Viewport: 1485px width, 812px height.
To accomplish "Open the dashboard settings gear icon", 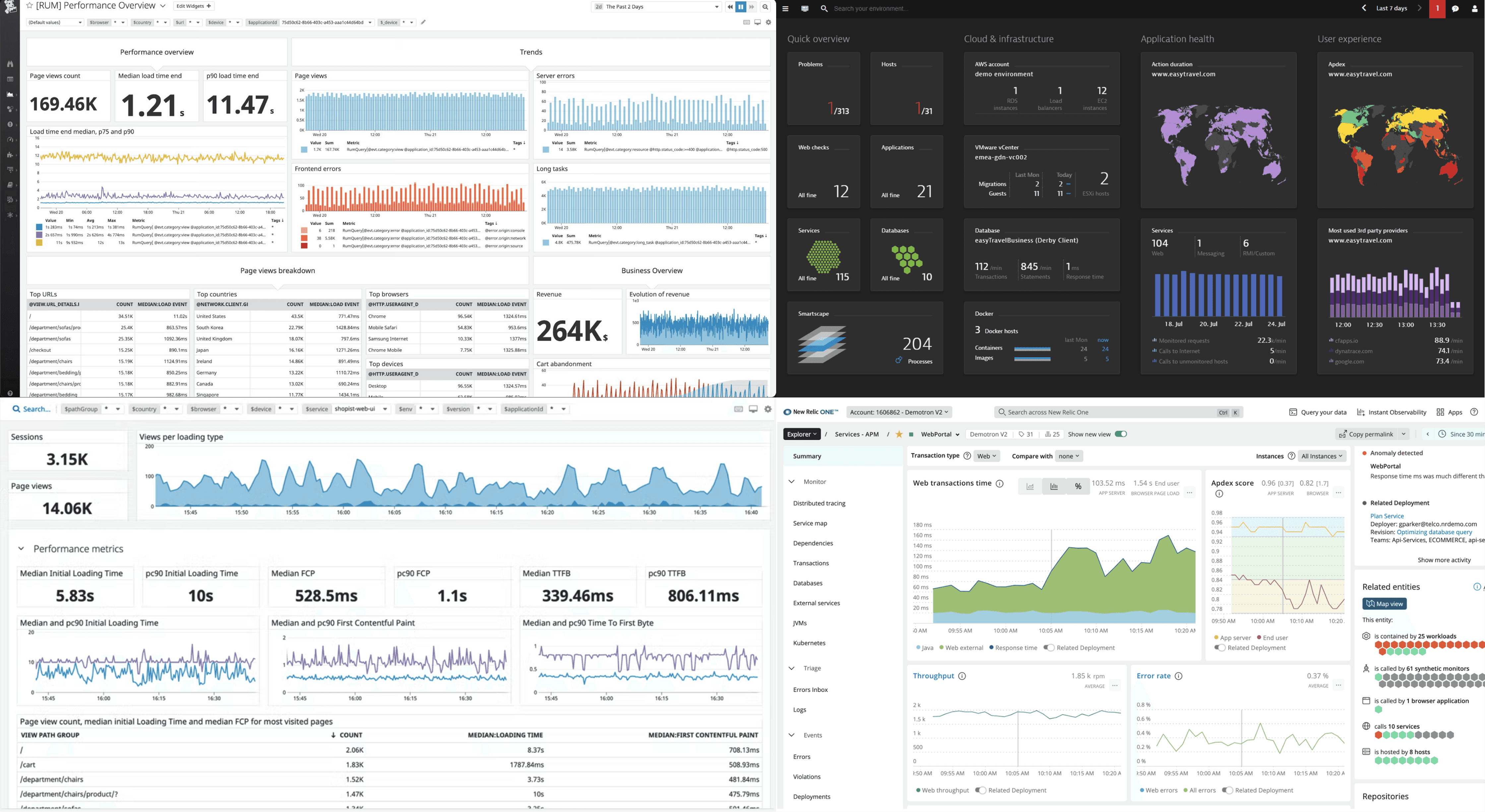I will coord(769,23).
